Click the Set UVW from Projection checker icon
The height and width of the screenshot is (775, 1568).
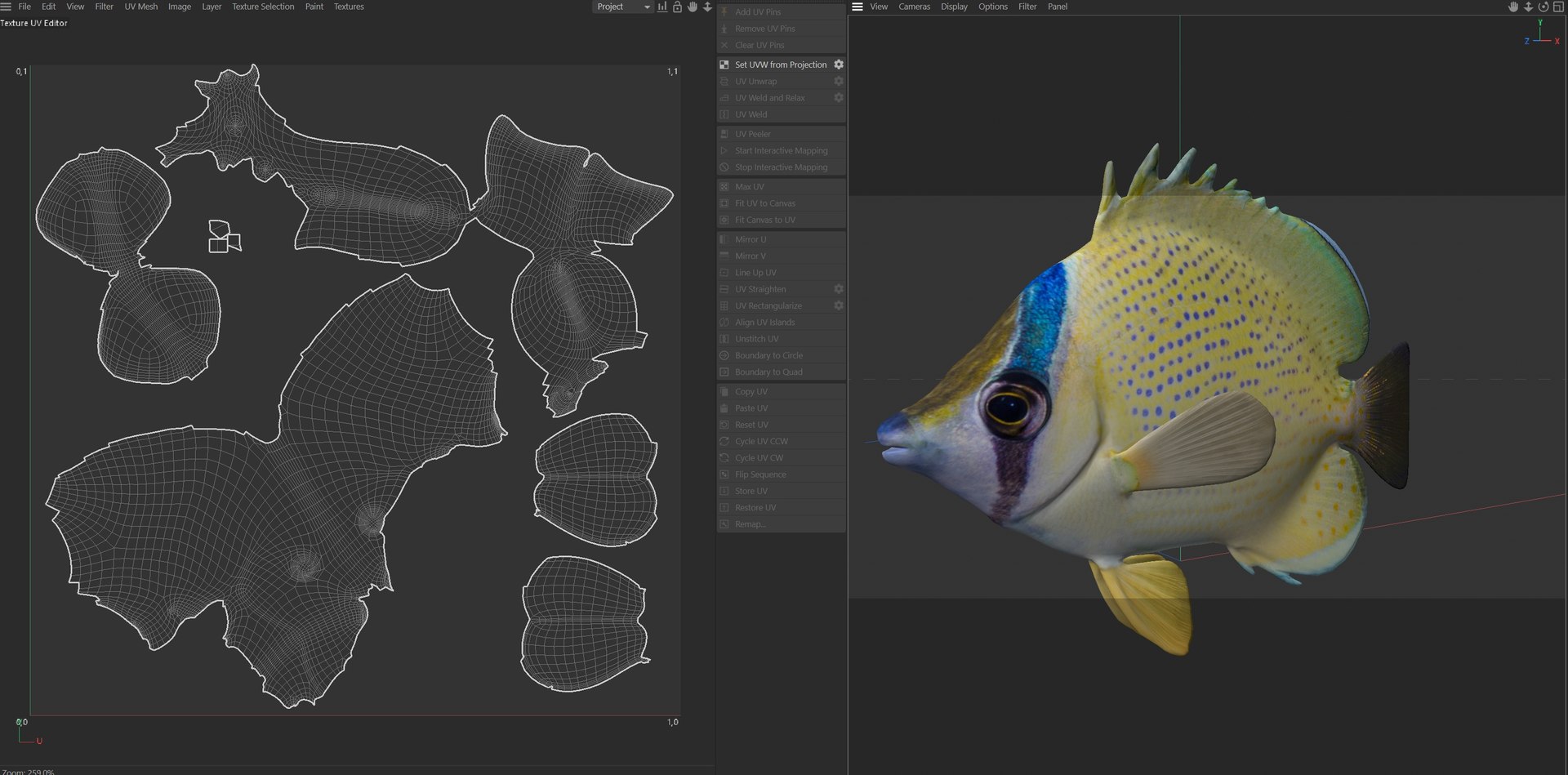coord(724,65)
